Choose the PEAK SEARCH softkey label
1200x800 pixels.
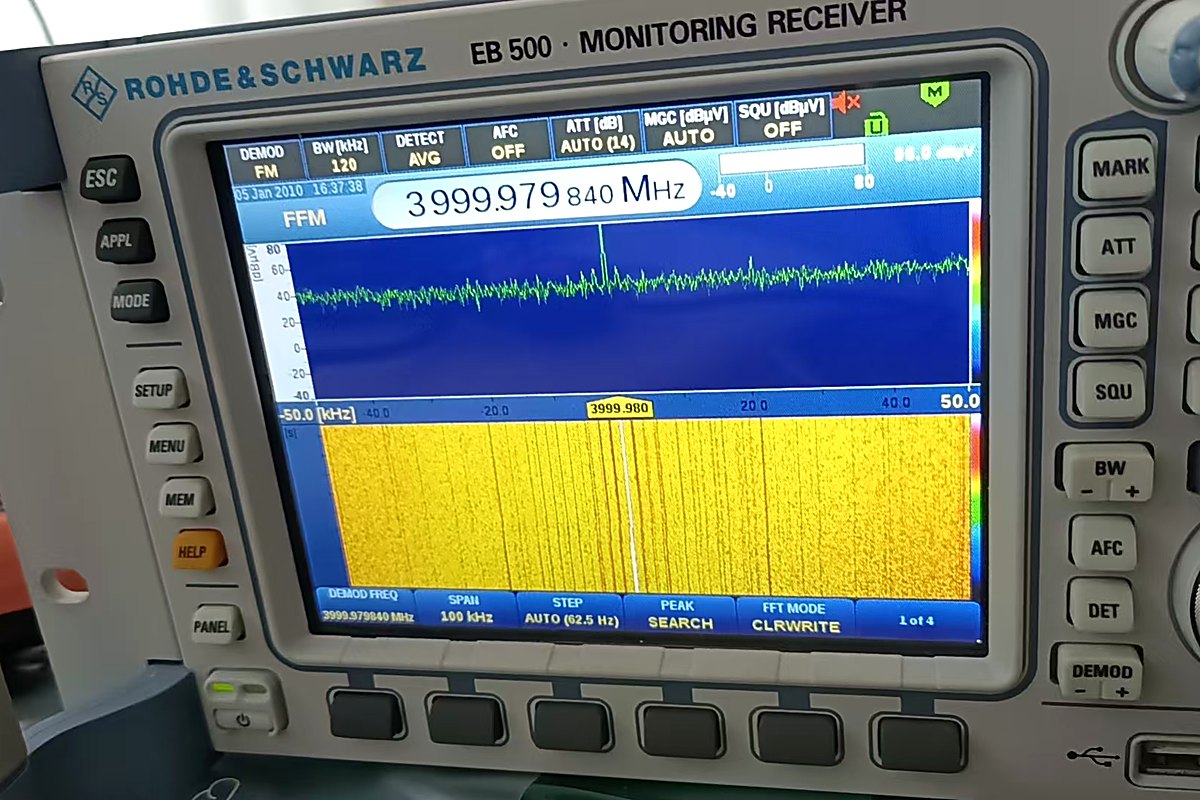tap(680, 614)
